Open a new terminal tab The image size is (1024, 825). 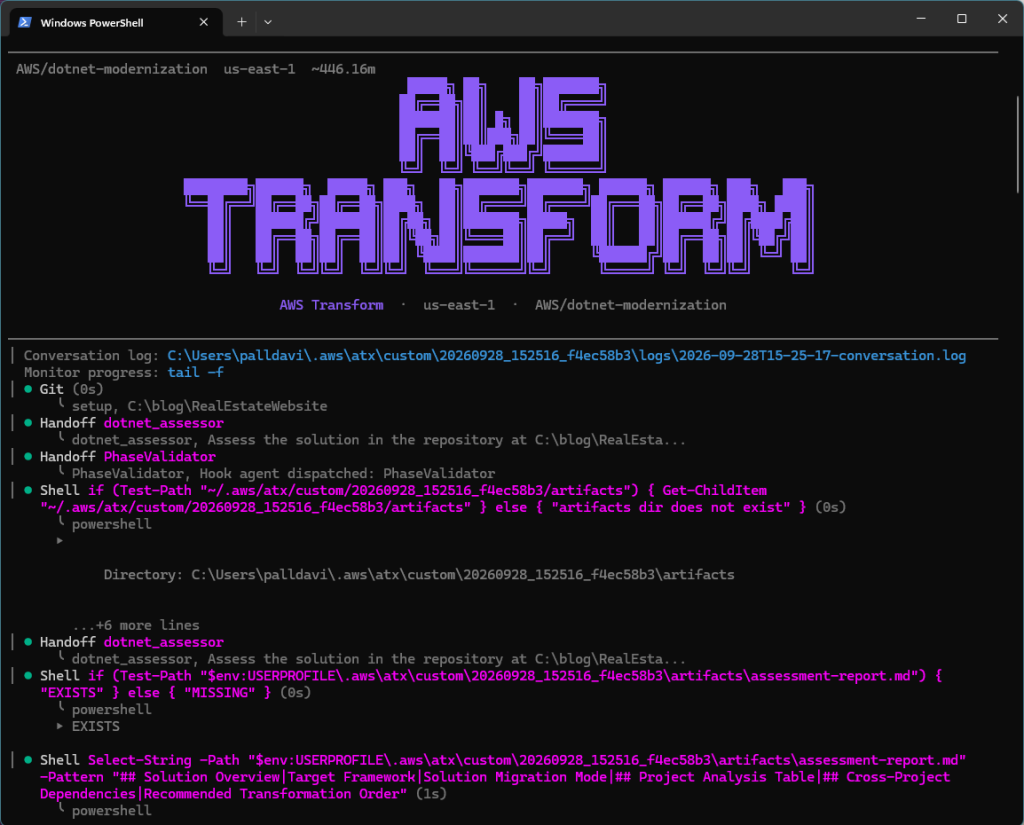click(x=242, y=22)
